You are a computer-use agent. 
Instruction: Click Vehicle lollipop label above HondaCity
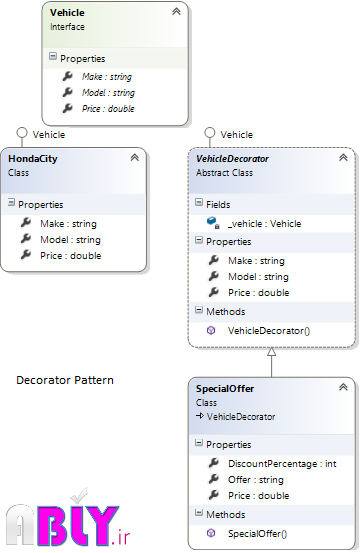[49, 135]
